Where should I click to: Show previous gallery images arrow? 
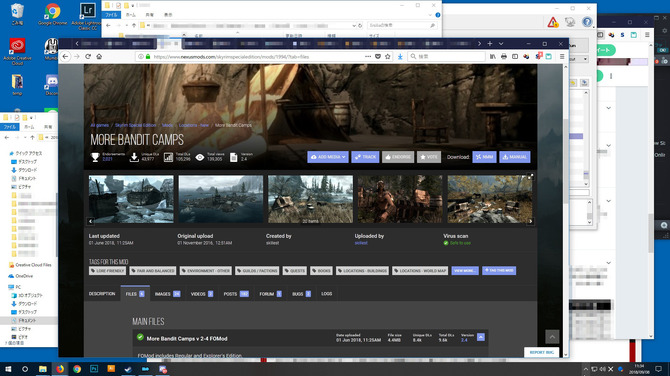pos(91,221)
